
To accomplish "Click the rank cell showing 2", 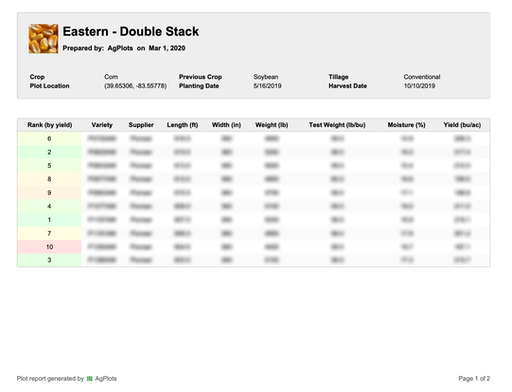I will (x=49, y=152).
